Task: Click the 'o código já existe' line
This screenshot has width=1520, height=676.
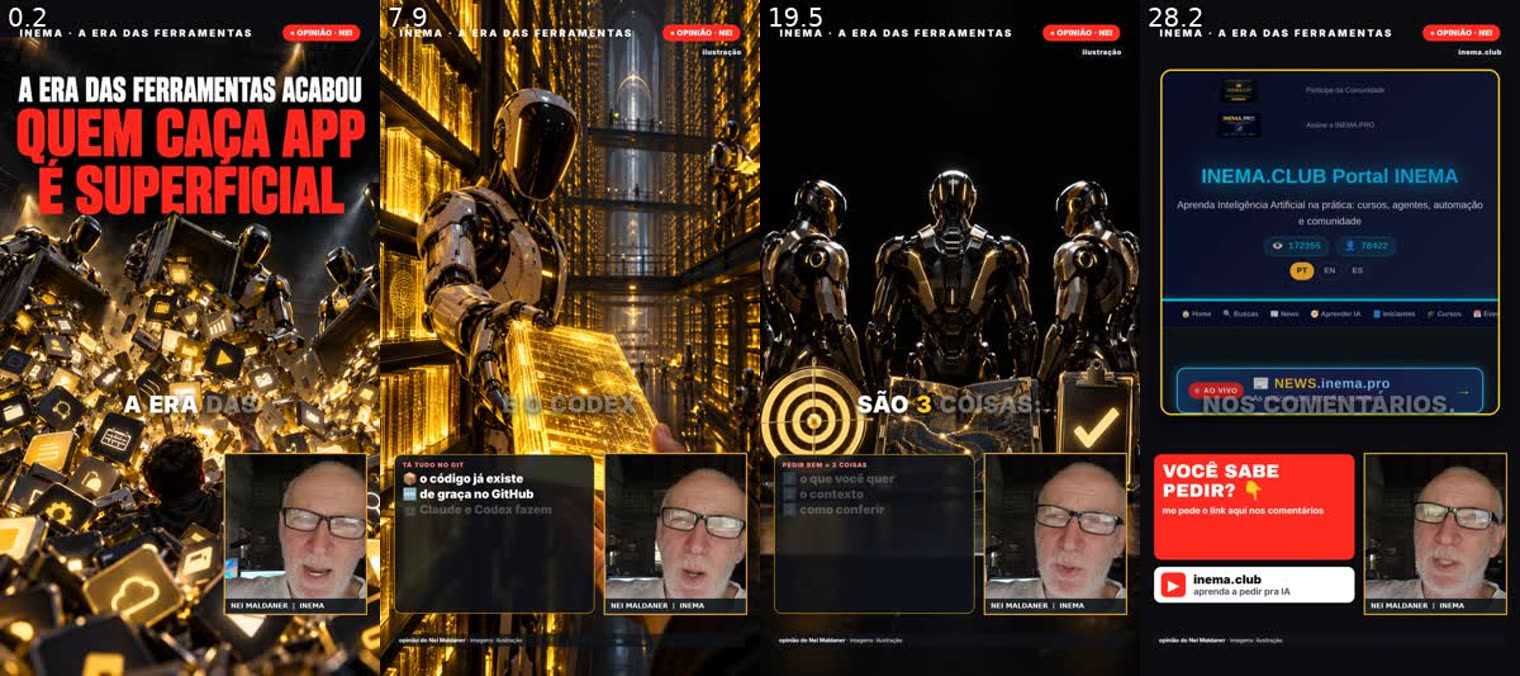Action: pyautogui.click(x=470, y=479)
